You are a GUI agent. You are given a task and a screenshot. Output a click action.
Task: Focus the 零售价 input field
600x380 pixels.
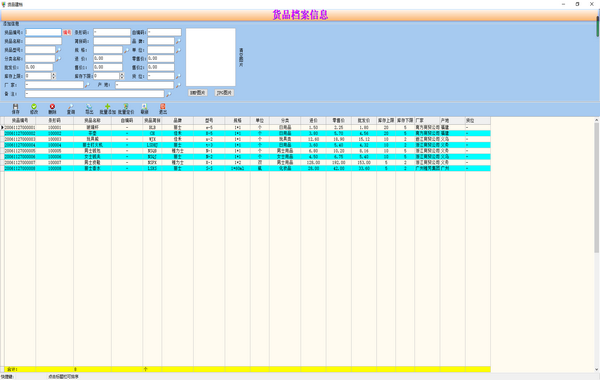(161, 59)
